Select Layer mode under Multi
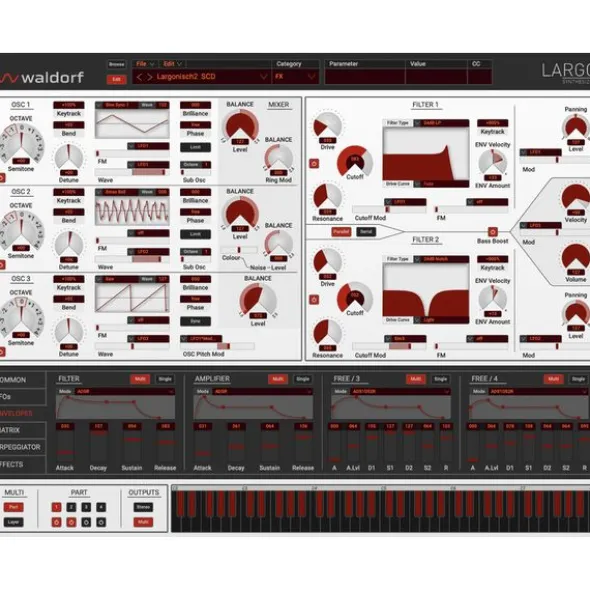 tap(13, 522)
